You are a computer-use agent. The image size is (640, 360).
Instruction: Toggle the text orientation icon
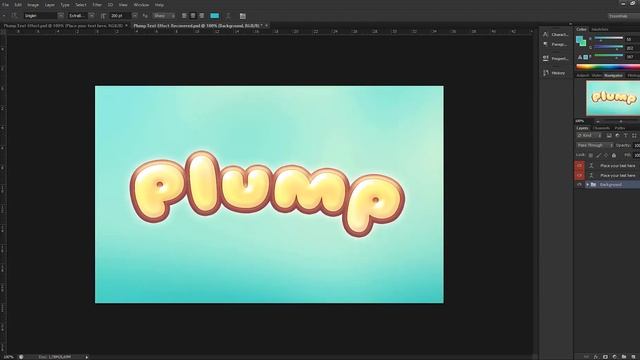click(x=14, y=16)
